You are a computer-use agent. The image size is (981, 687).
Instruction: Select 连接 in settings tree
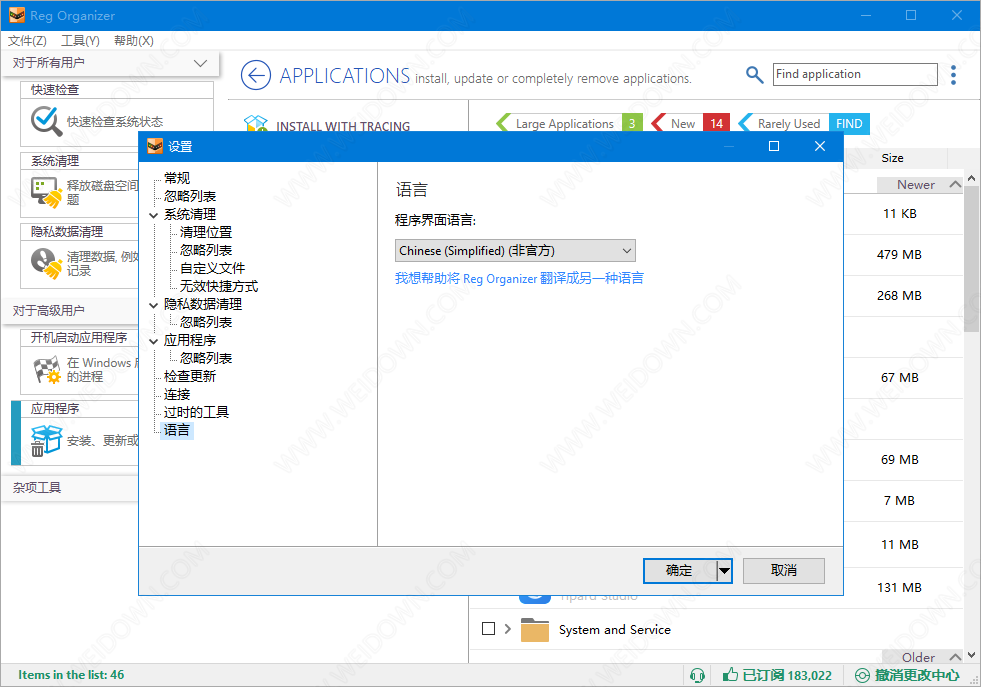pyautogui.click(x=177, y=395)
